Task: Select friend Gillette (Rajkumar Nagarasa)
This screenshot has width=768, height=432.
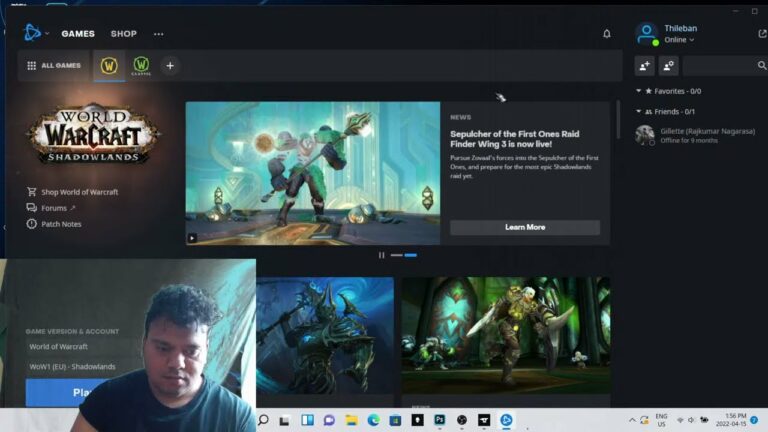Action: [x=700, y=135]
